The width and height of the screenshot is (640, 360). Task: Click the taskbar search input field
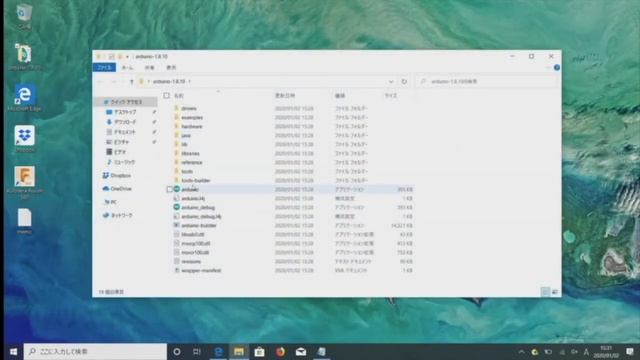point(95,351)
